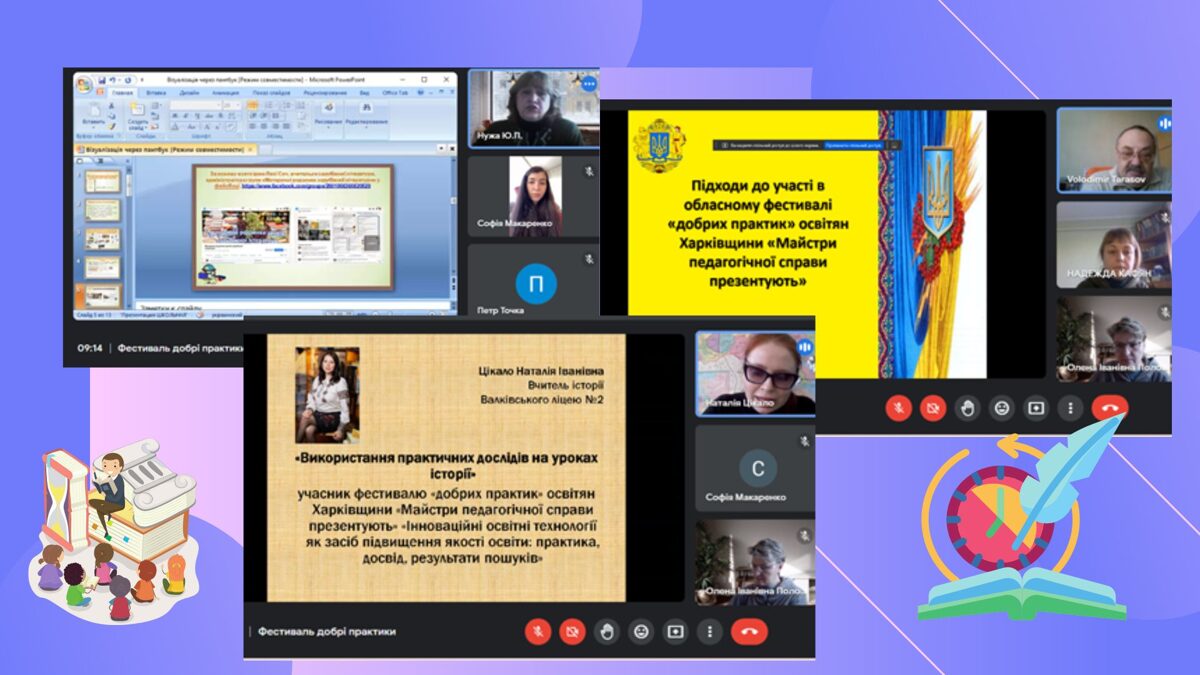
Task: Switch to the Главная ribbon tab
Action: pos(122,93)
